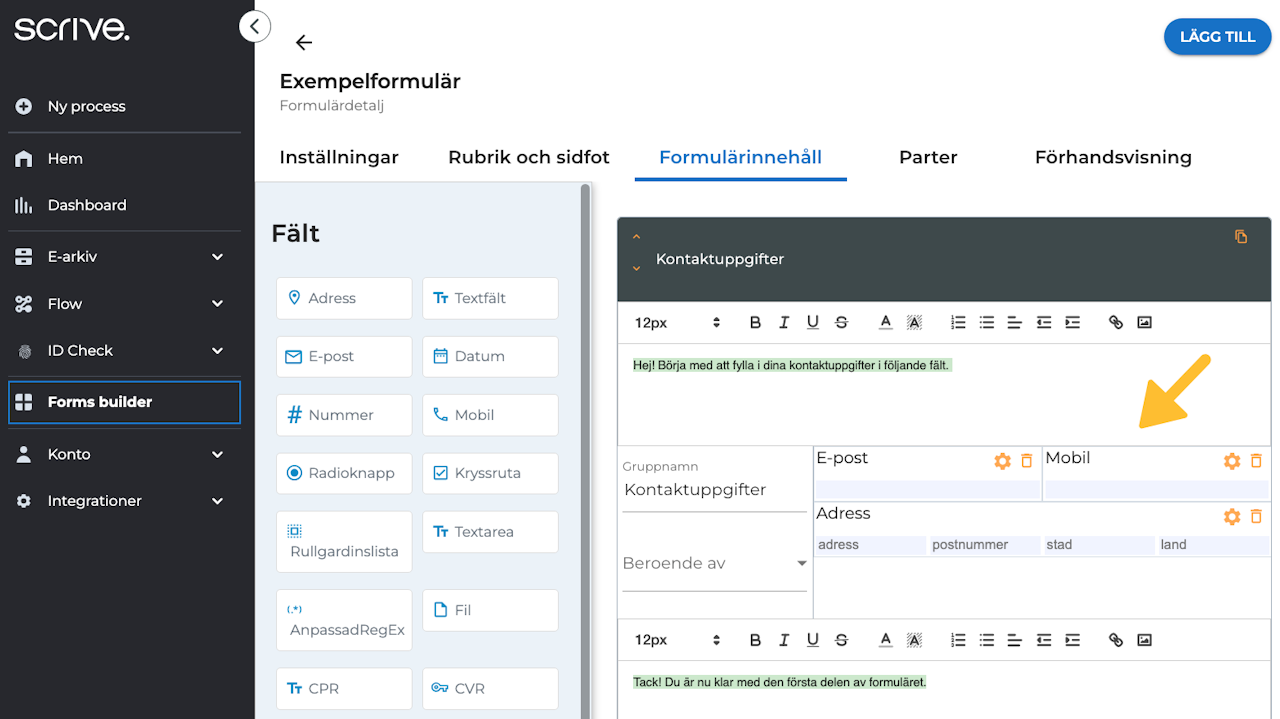The height and width of the screenshot is (719, 1280).
Task: Open settings gear for the Adress field
Action: pyautogui.click(x=1232, y=517)
